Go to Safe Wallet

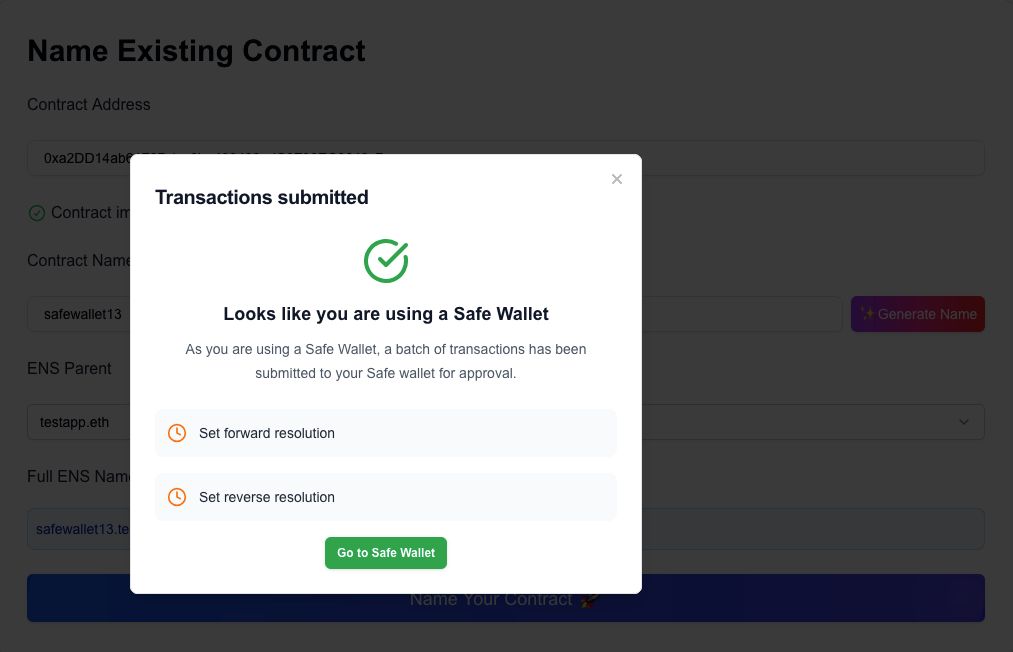[386, 553]
